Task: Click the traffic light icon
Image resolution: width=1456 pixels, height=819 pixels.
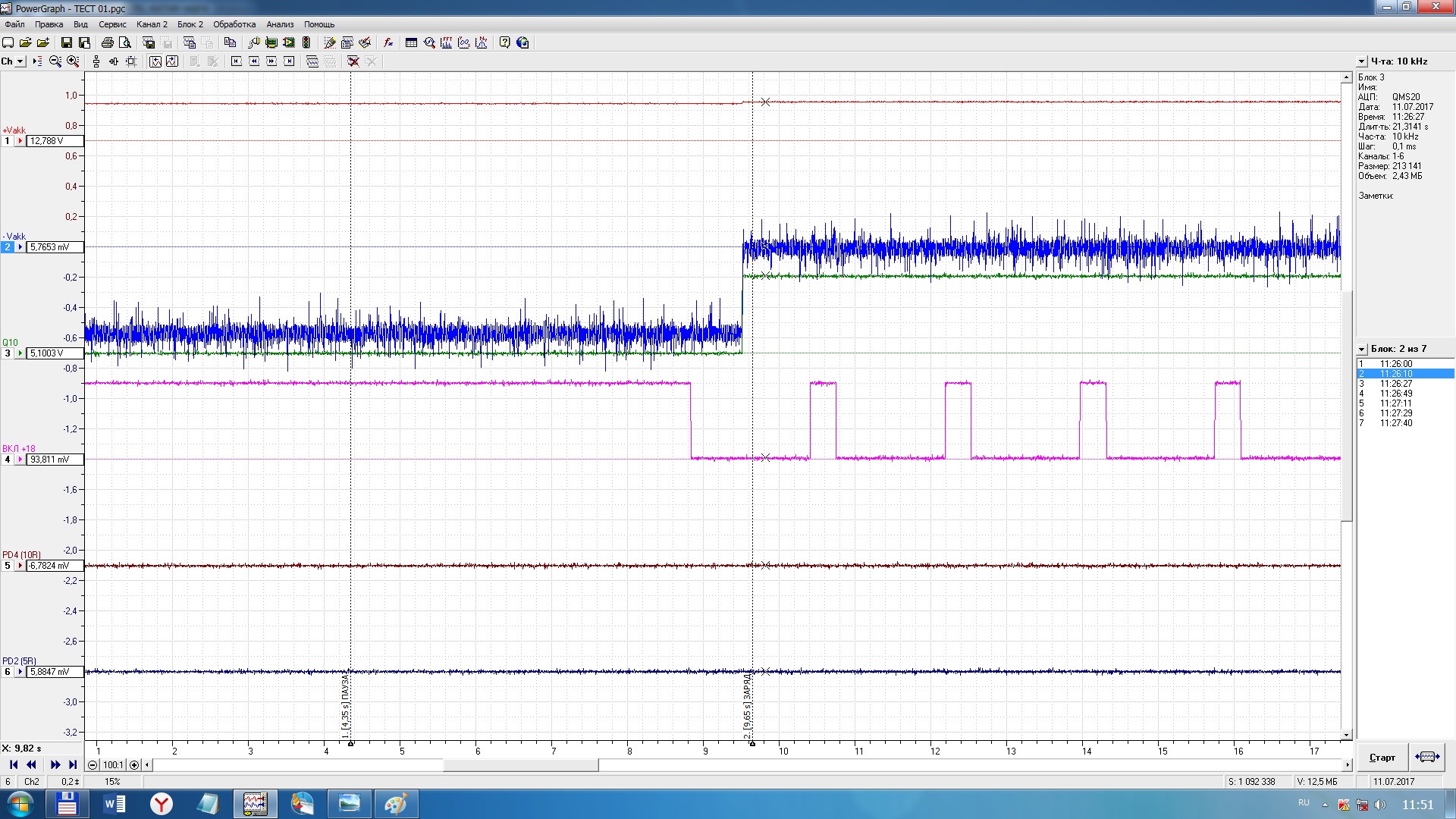Action: [x=307, y=43]
